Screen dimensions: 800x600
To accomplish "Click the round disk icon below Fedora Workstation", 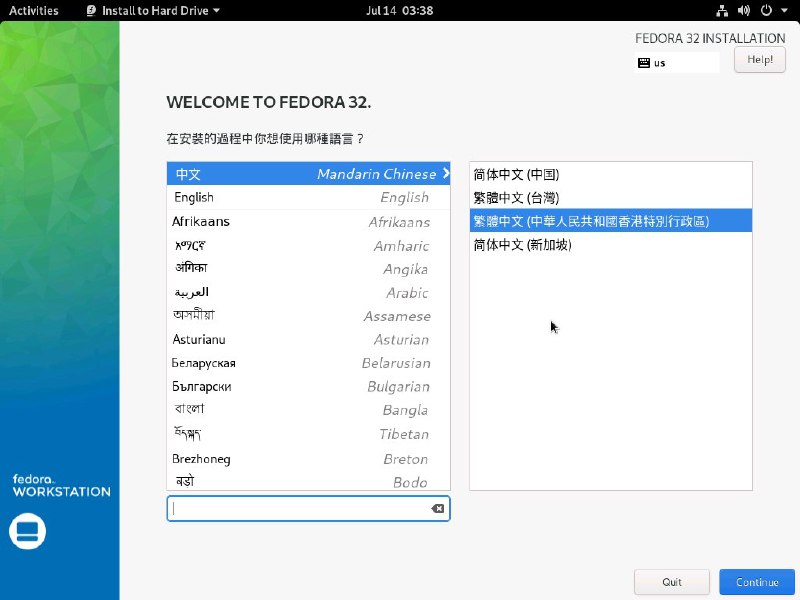I will coord(27,532).
